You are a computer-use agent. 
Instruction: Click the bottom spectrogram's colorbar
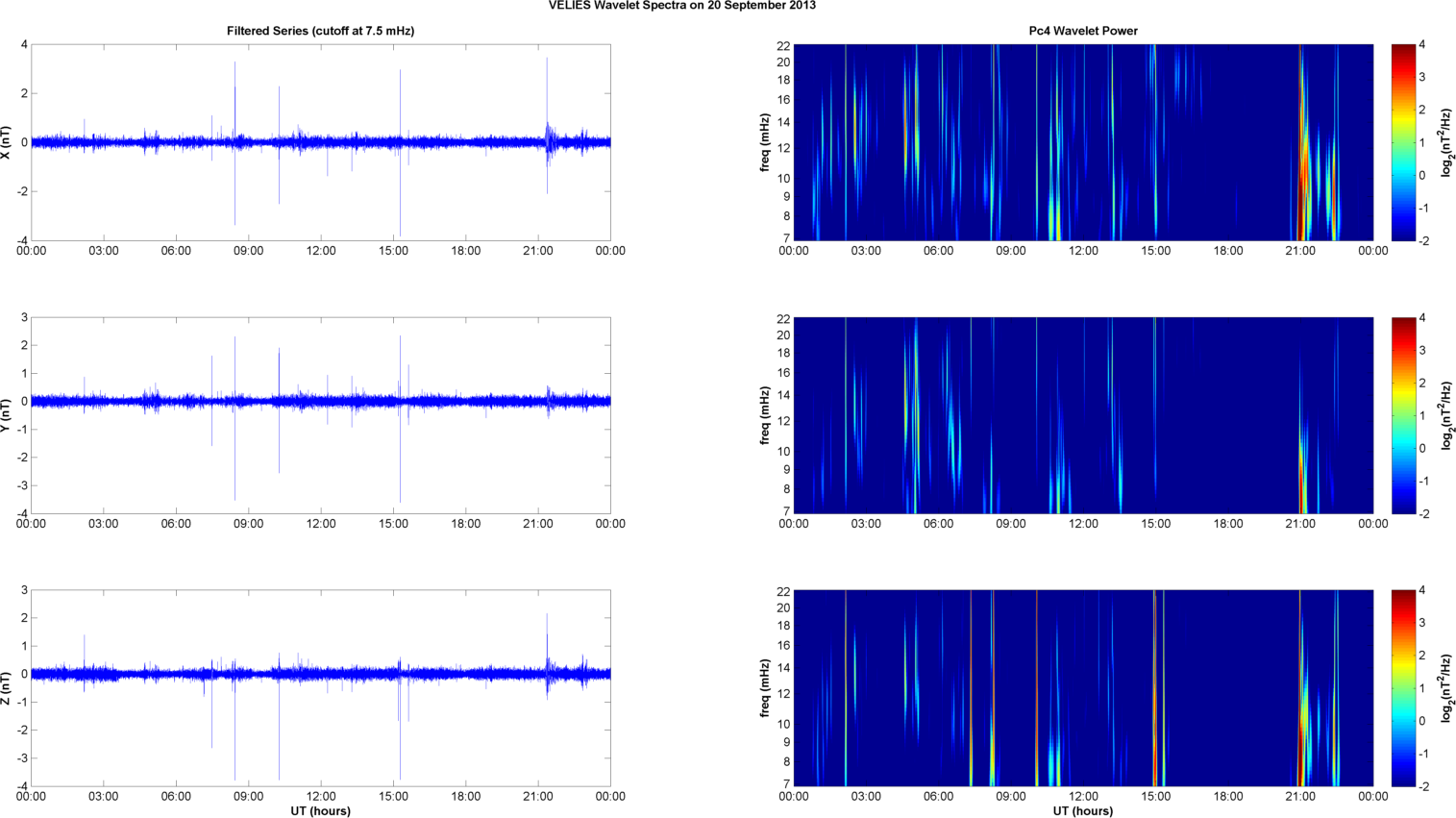click(1403, 688)
